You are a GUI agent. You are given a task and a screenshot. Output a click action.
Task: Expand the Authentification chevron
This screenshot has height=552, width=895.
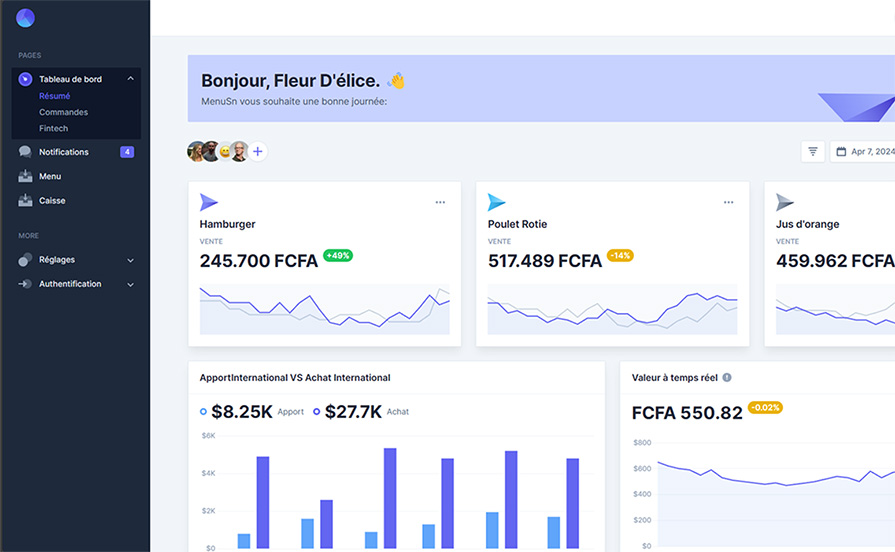130,284
